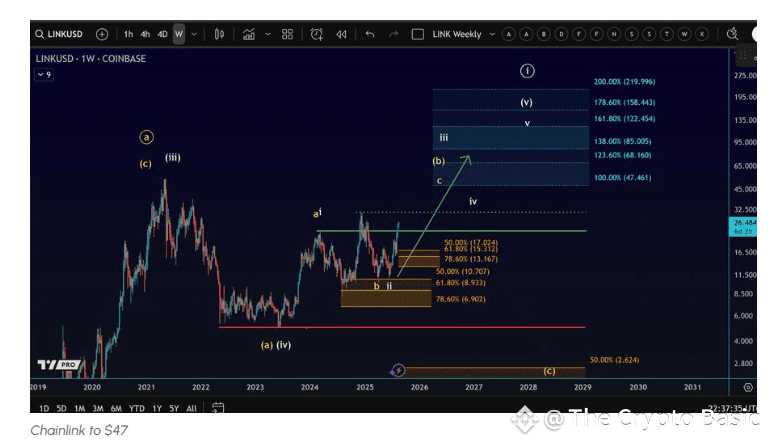768x445 pixels.
Task: Click the (v) wave label
Action: [527, 102]
